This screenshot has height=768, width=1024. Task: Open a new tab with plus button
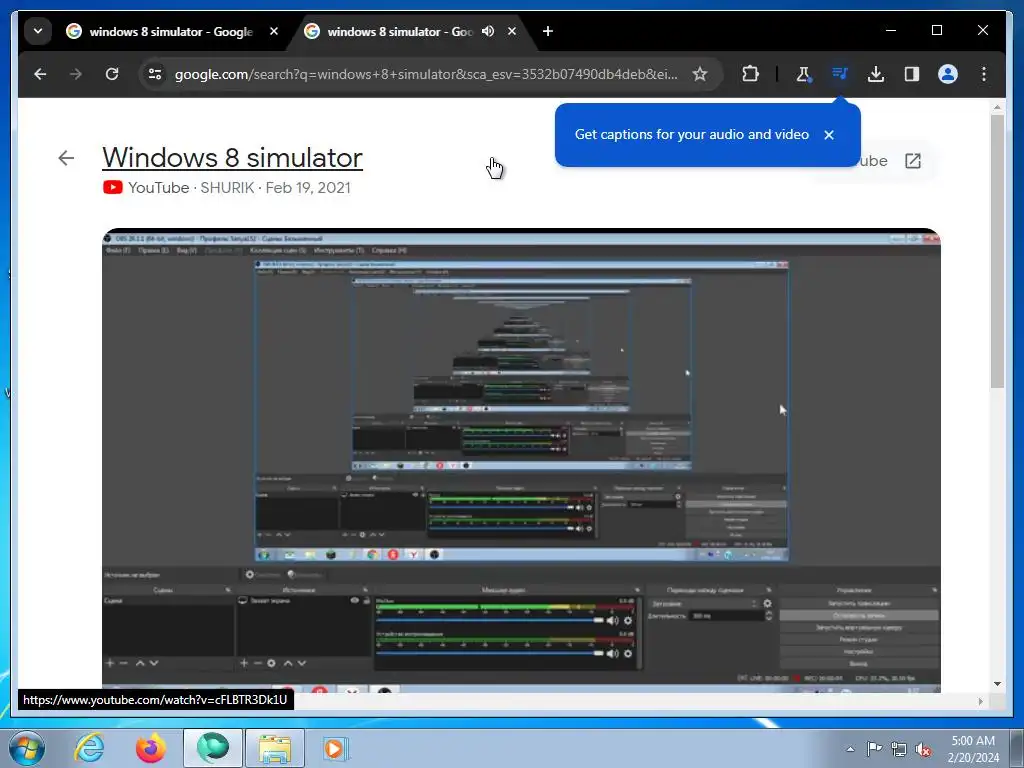(547, 31)
